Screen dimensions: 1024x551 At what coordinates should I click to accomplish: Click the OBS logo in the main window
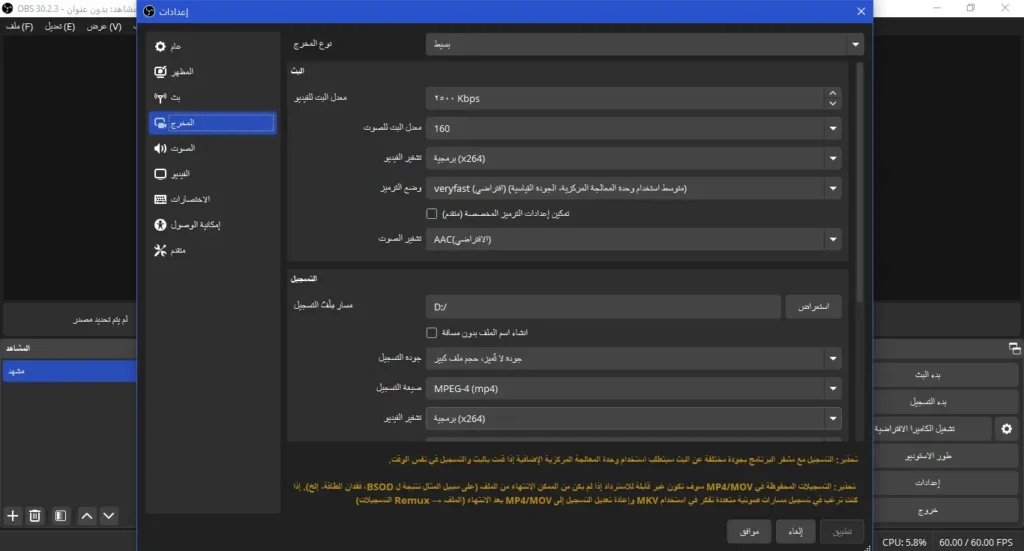coord(7,8)
